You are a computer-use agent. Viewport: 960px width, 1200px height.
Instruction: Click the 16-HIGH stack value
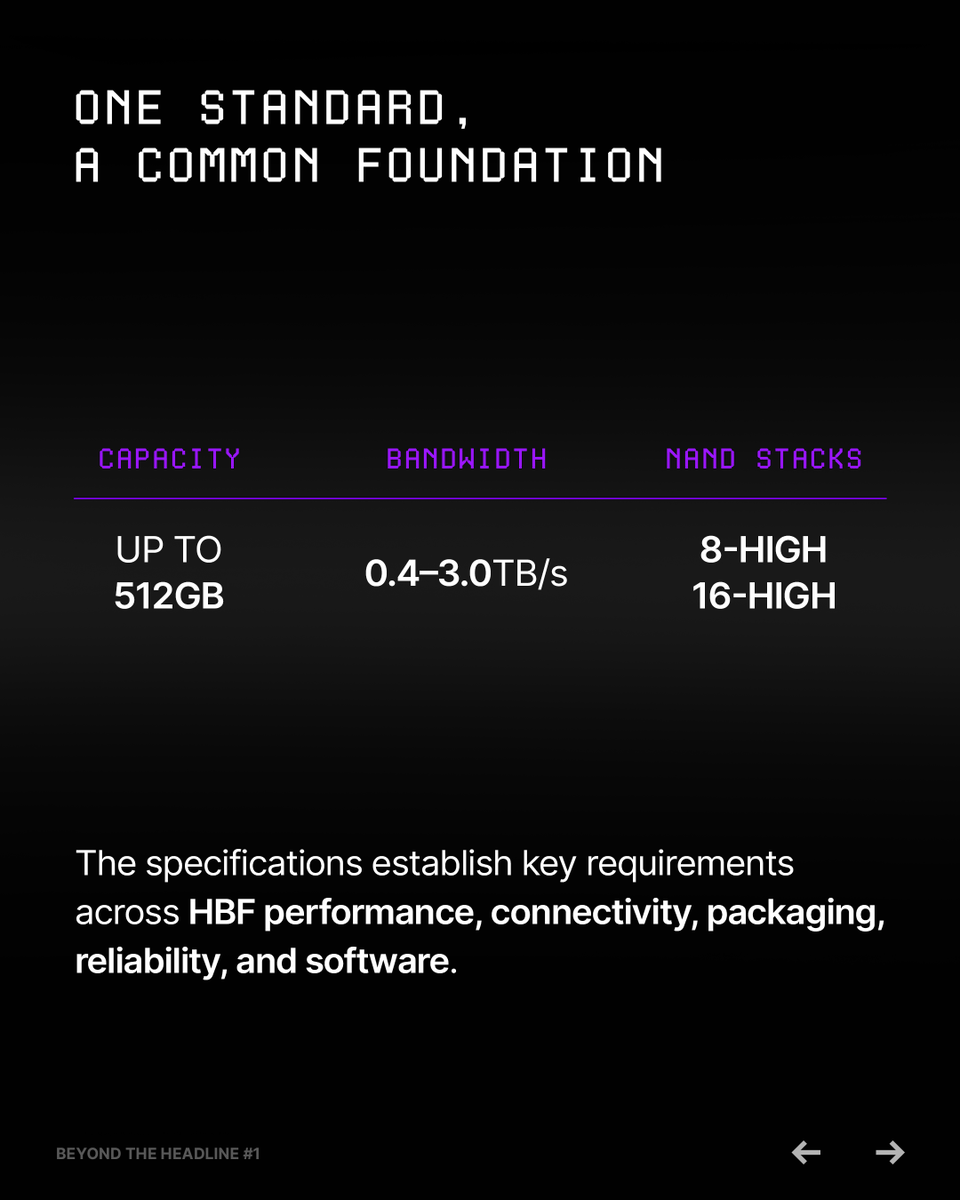click(764, 596)
